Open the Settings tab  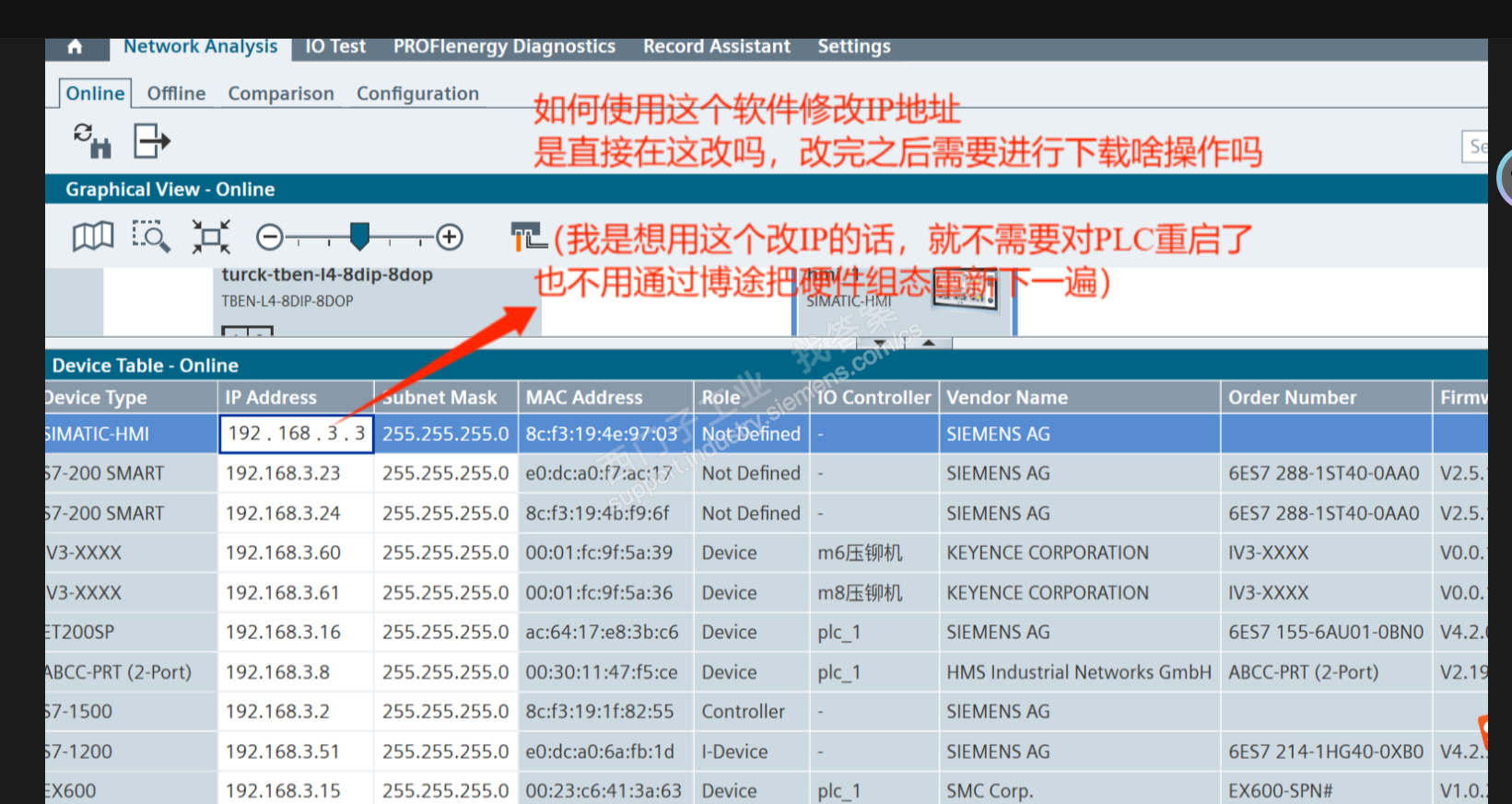coord(854,47)
